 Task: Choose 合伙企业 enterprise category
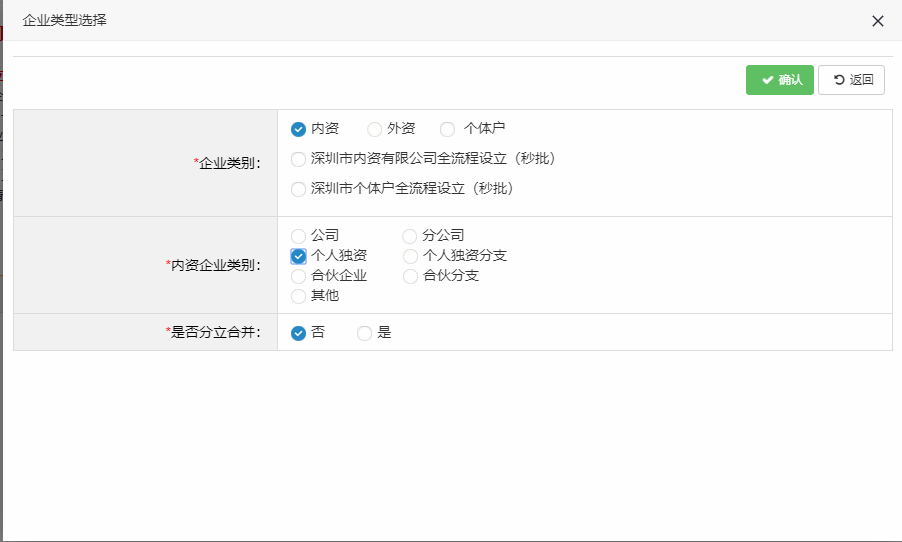[298, 276]
